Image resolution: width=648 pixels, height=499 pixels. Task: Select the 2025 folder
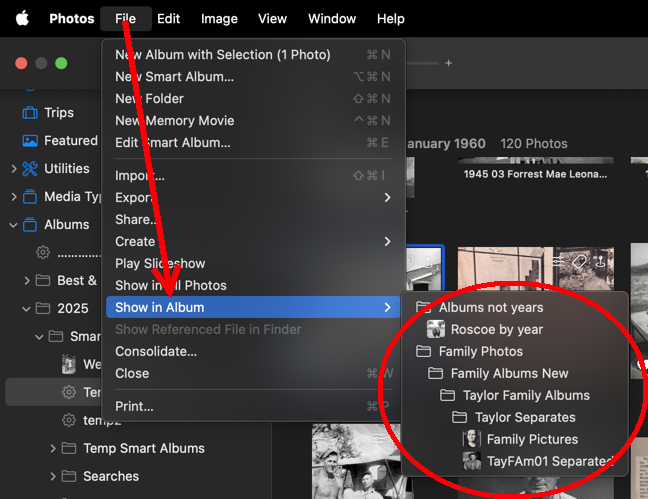pos(73,308)
